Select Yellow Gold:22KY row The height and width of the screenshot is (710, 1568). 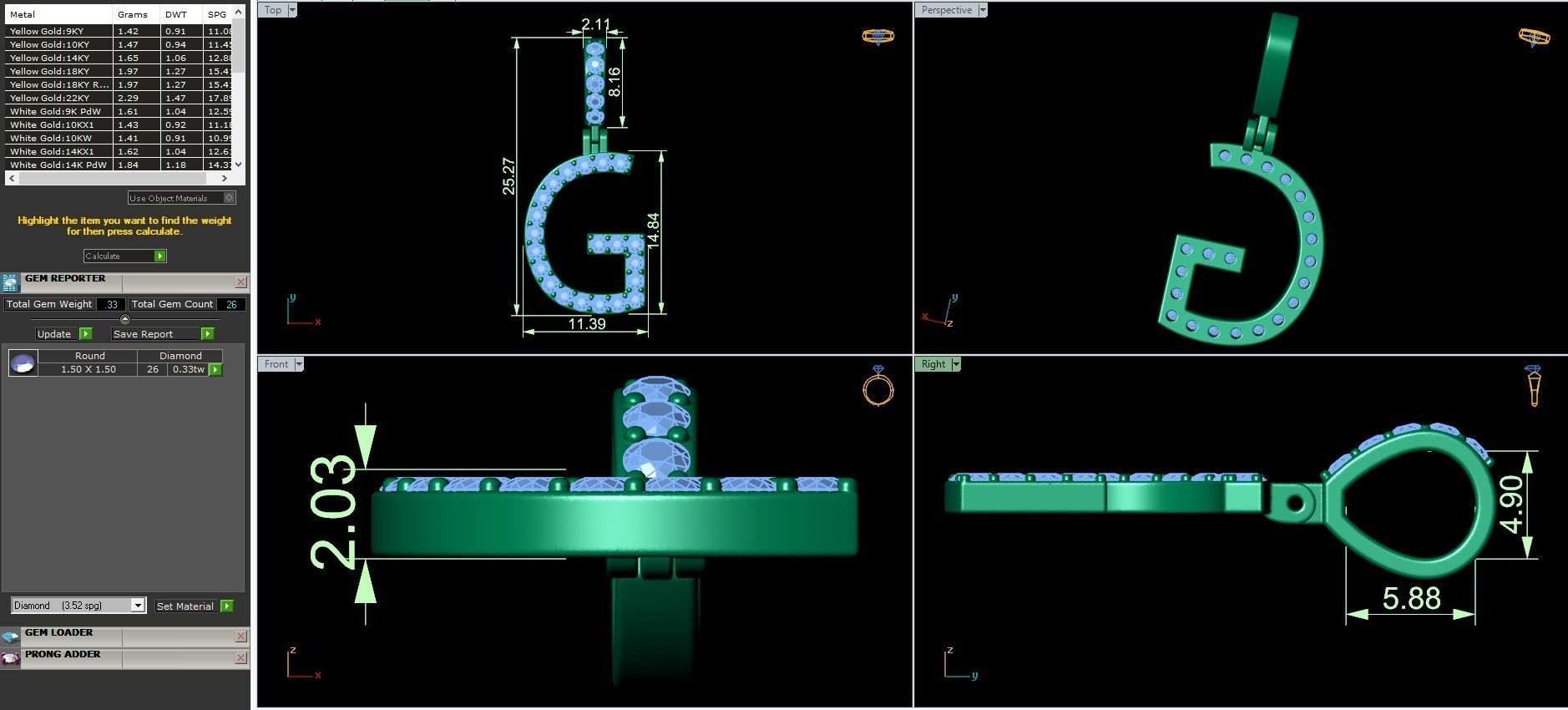(119, 98)
